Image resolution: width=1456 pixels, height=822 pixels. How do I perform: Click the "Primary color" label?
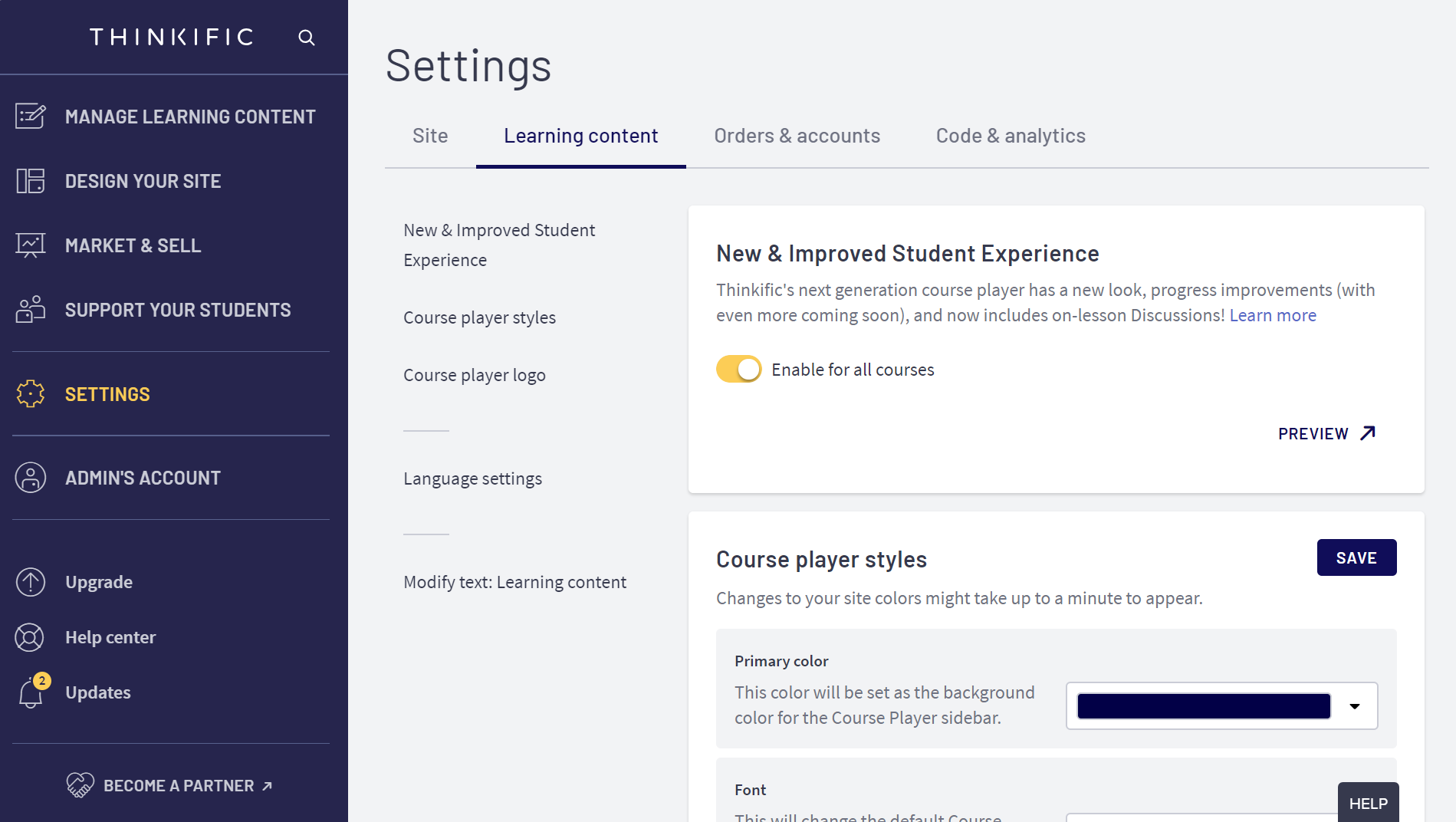pos(781,661)
